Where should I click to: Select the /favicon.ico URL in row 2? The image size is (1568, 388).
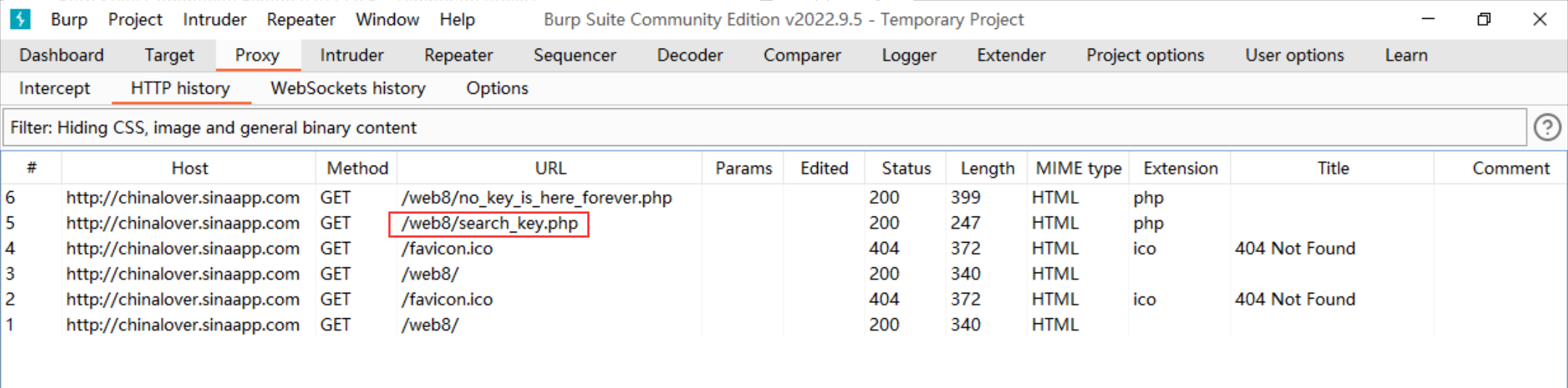446,299
